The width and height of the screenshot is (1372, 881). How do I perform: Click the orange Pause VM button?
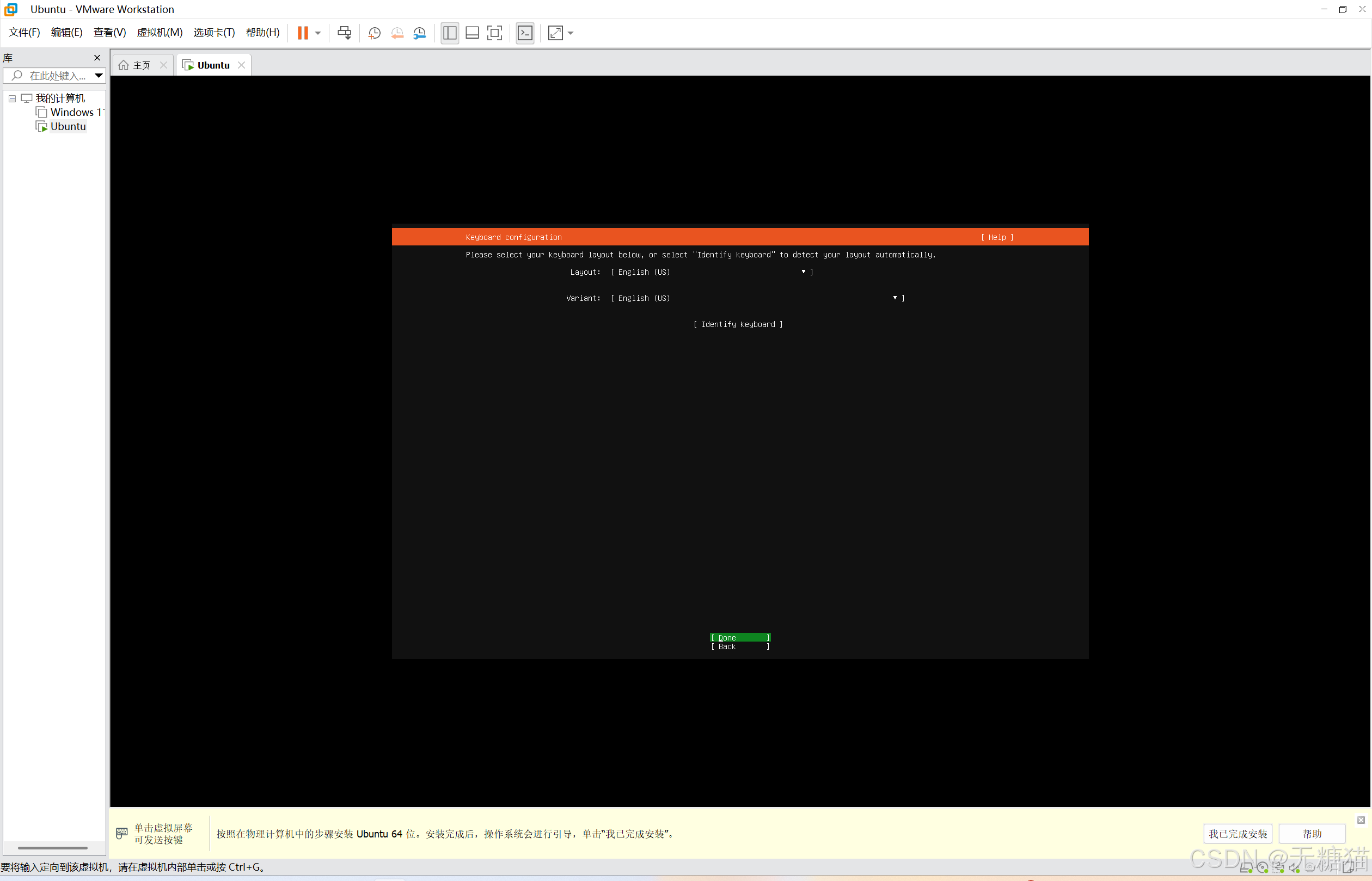(x=302, y=33)
